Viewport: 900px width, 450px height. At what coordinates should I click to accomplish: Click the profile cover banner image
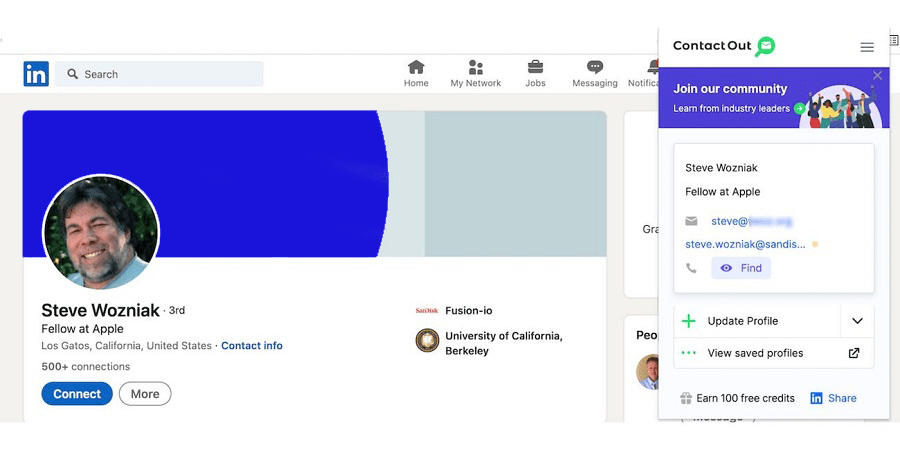(x=315, y=183)
